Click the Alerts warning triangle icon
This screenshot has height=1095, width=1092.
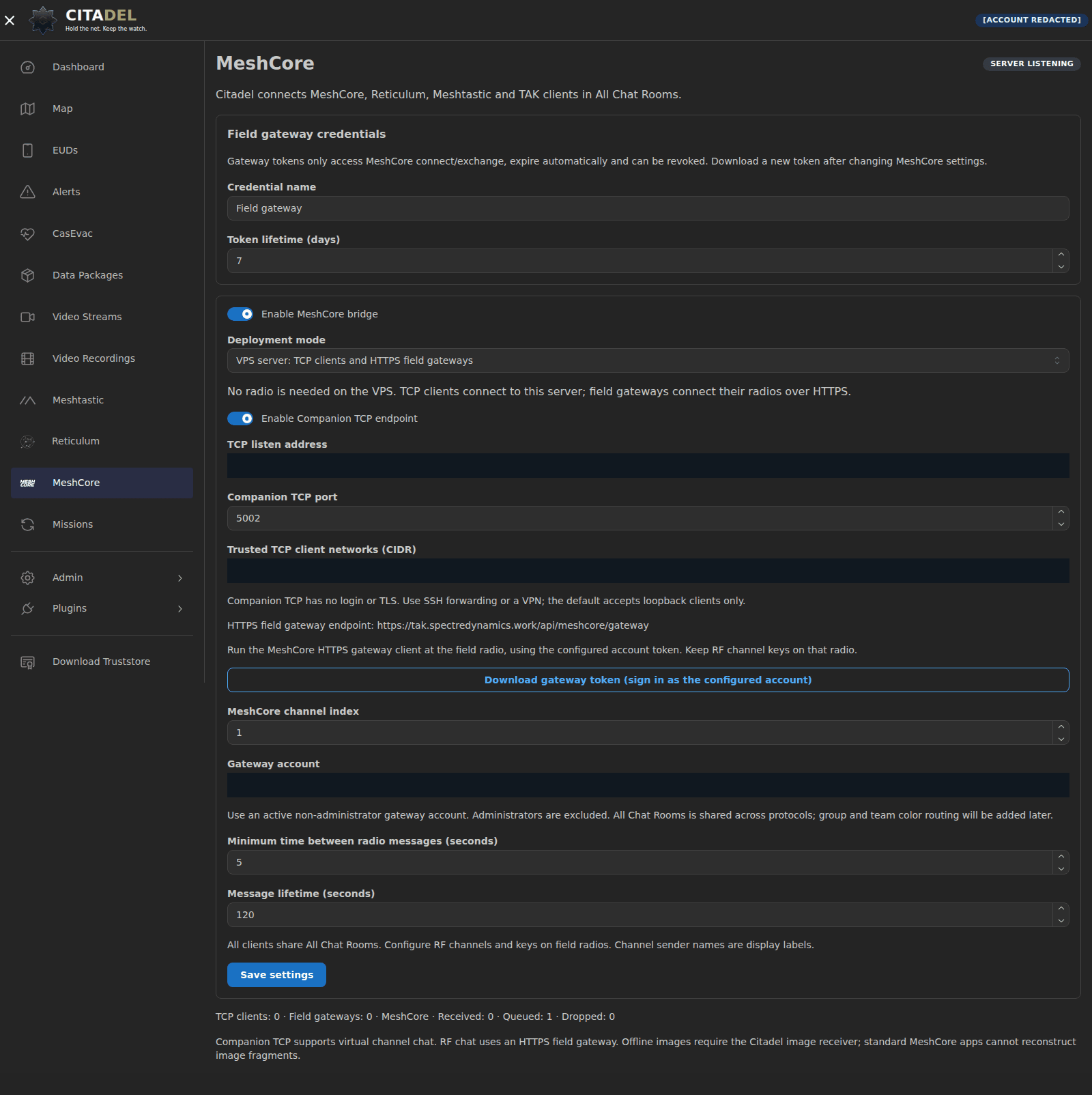[27, 192]
